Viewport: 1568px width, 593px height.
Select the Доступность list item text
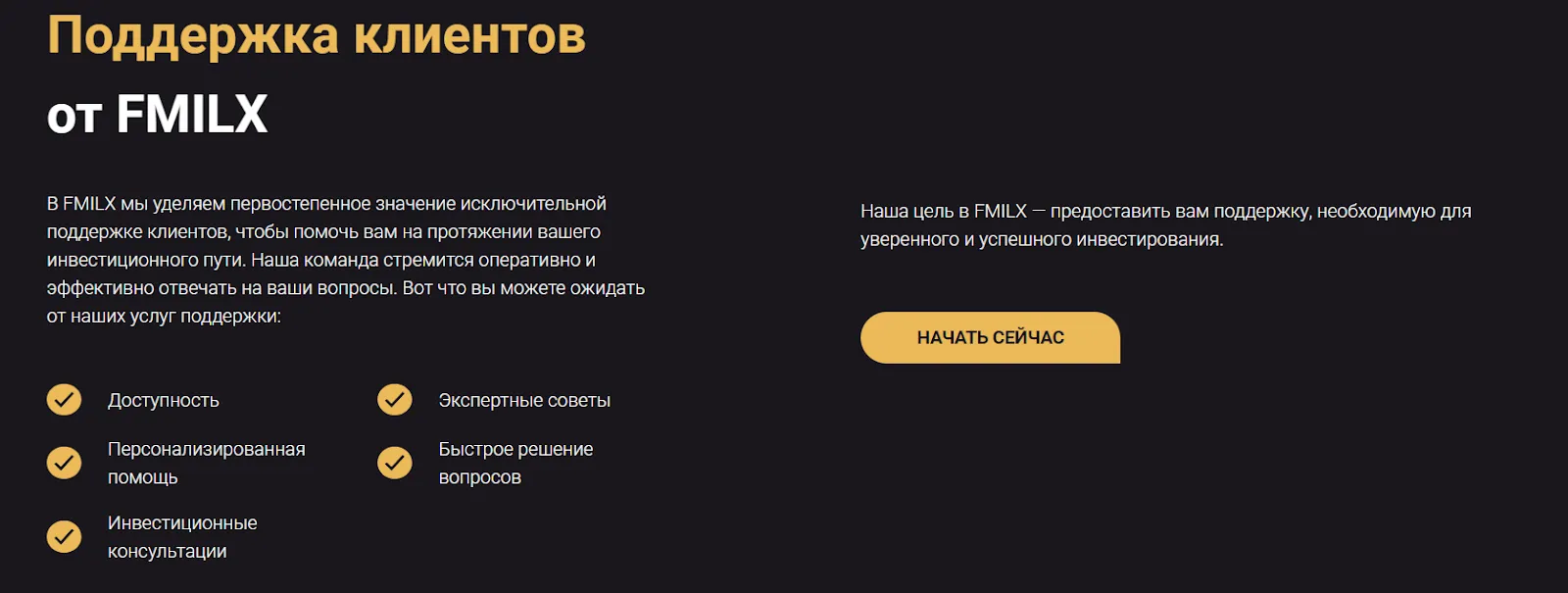(x=164, y=400)
